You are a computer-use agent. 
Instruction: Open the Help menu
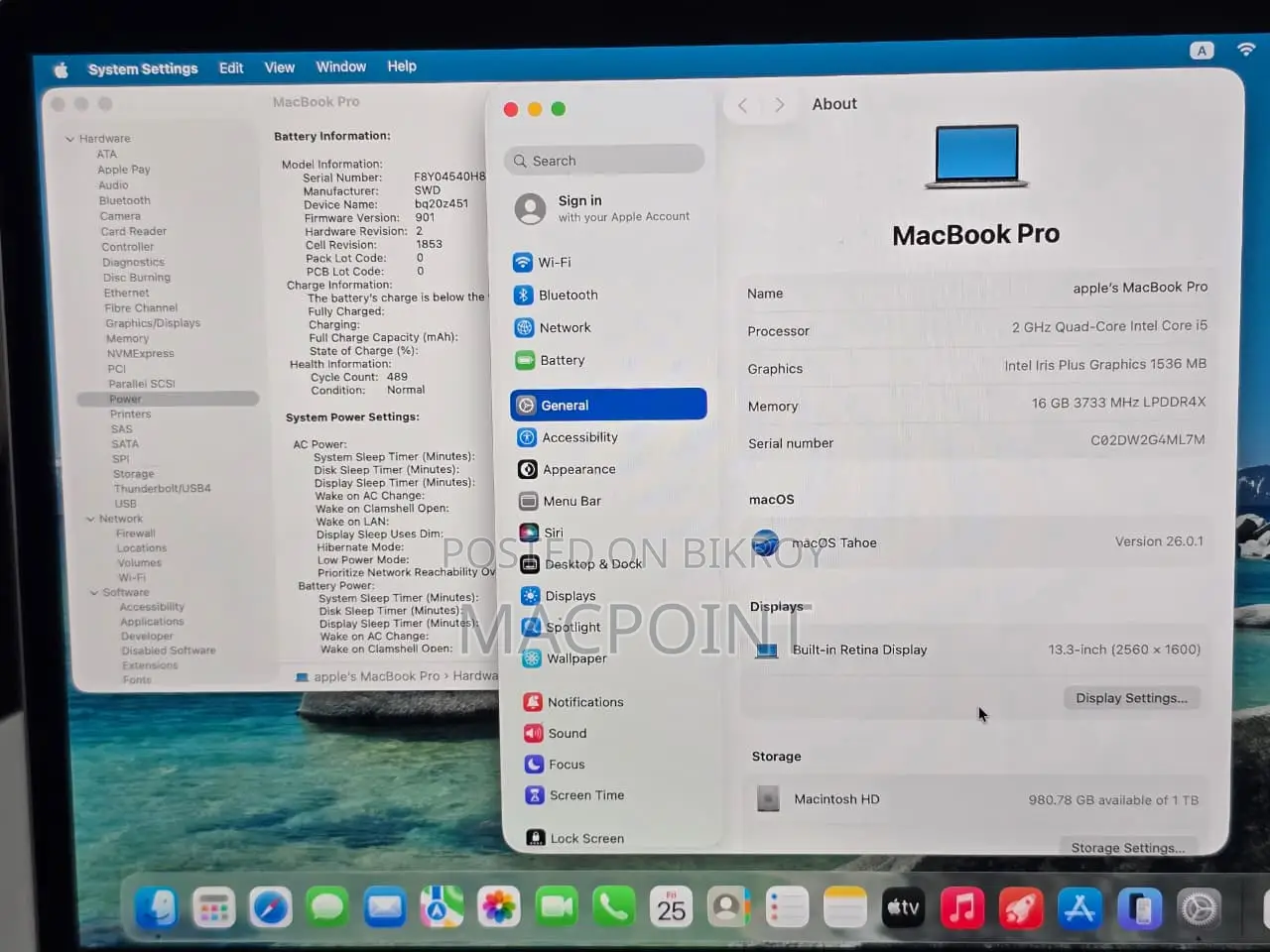(402, 66)
